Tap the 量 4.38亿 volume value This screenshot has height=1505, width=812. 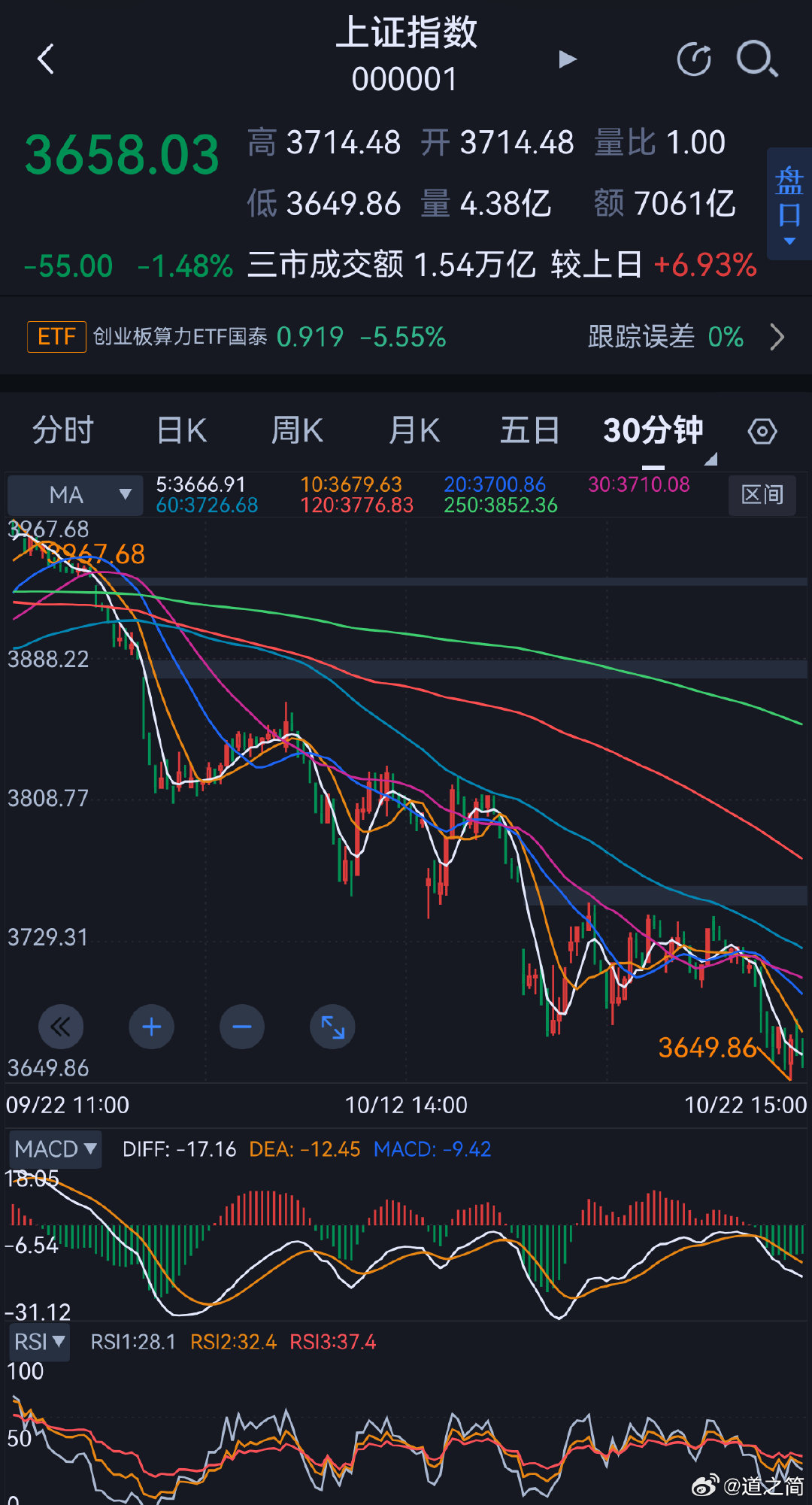pyautogui.click(x=486, y=203)
